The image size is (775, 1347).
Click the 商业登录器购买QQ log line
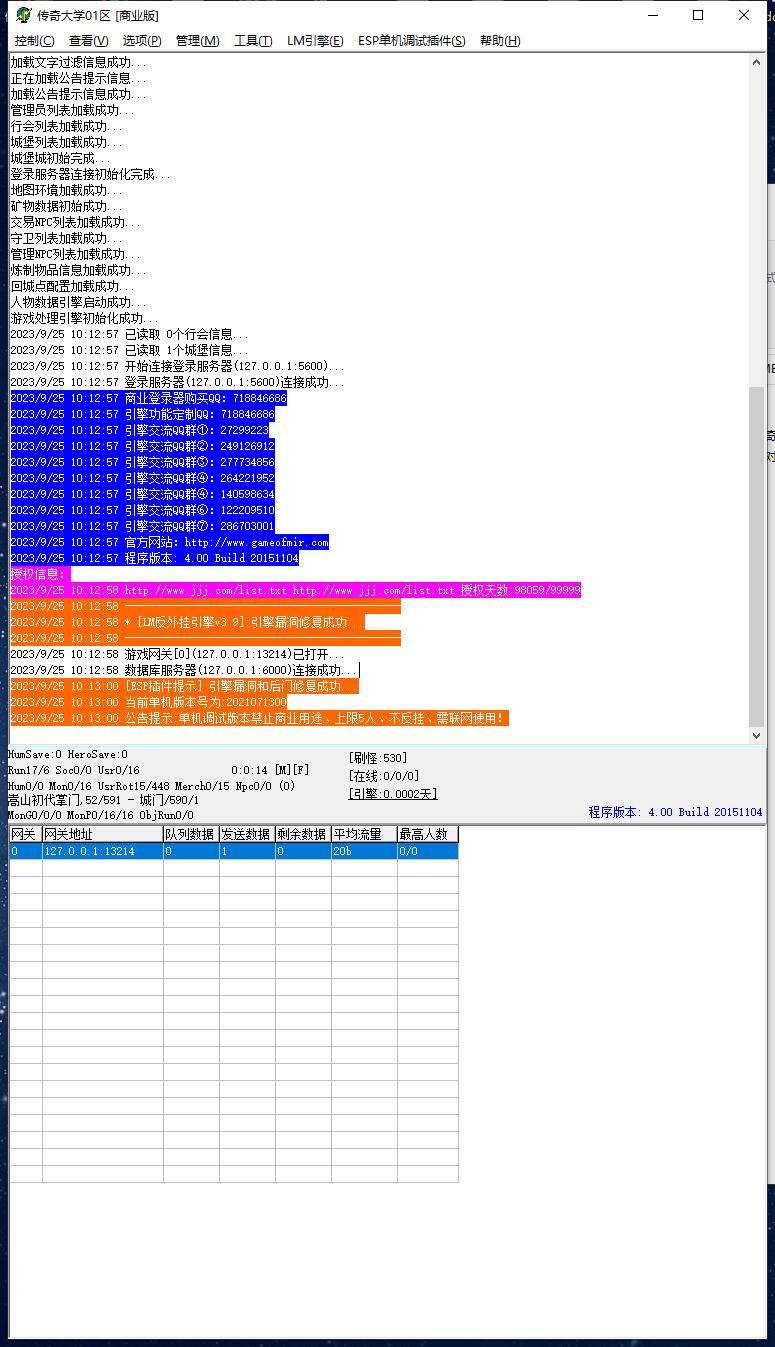click(148, 398)
